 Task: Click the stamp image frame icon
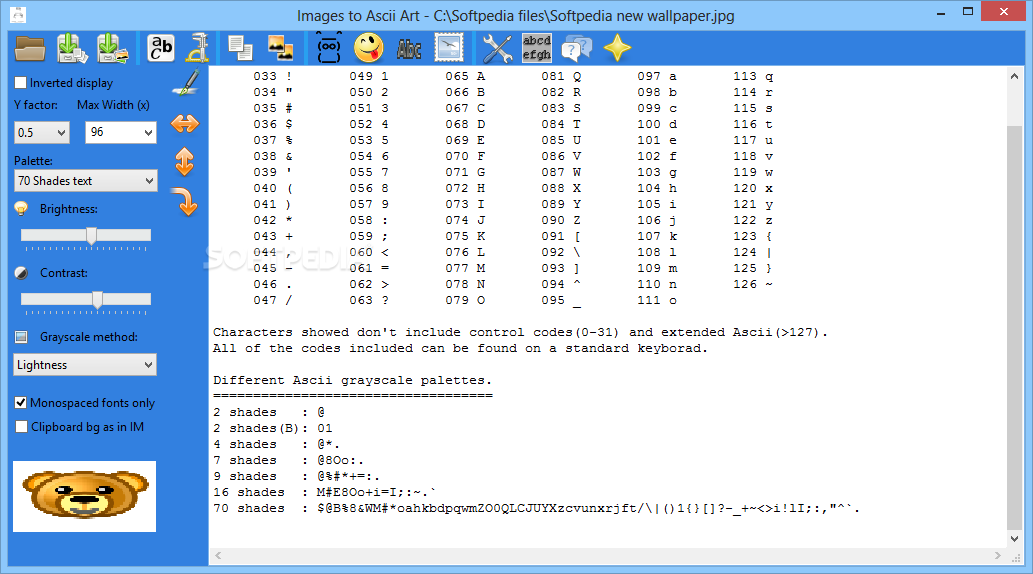tap(449, 48)
